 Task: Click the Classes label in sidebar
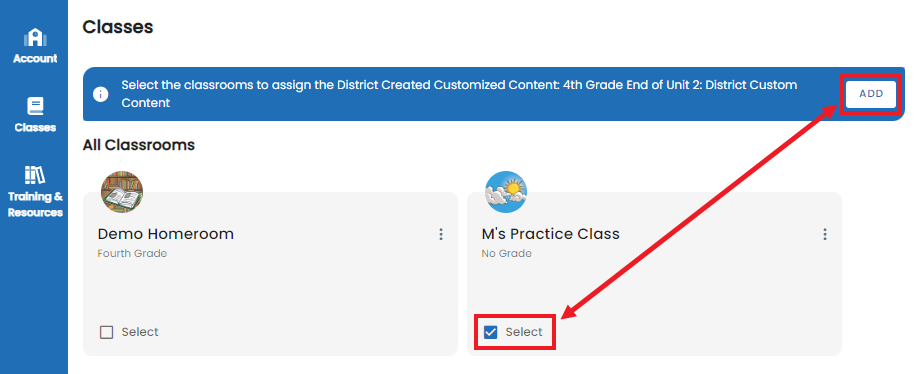(x=35, y=127)
